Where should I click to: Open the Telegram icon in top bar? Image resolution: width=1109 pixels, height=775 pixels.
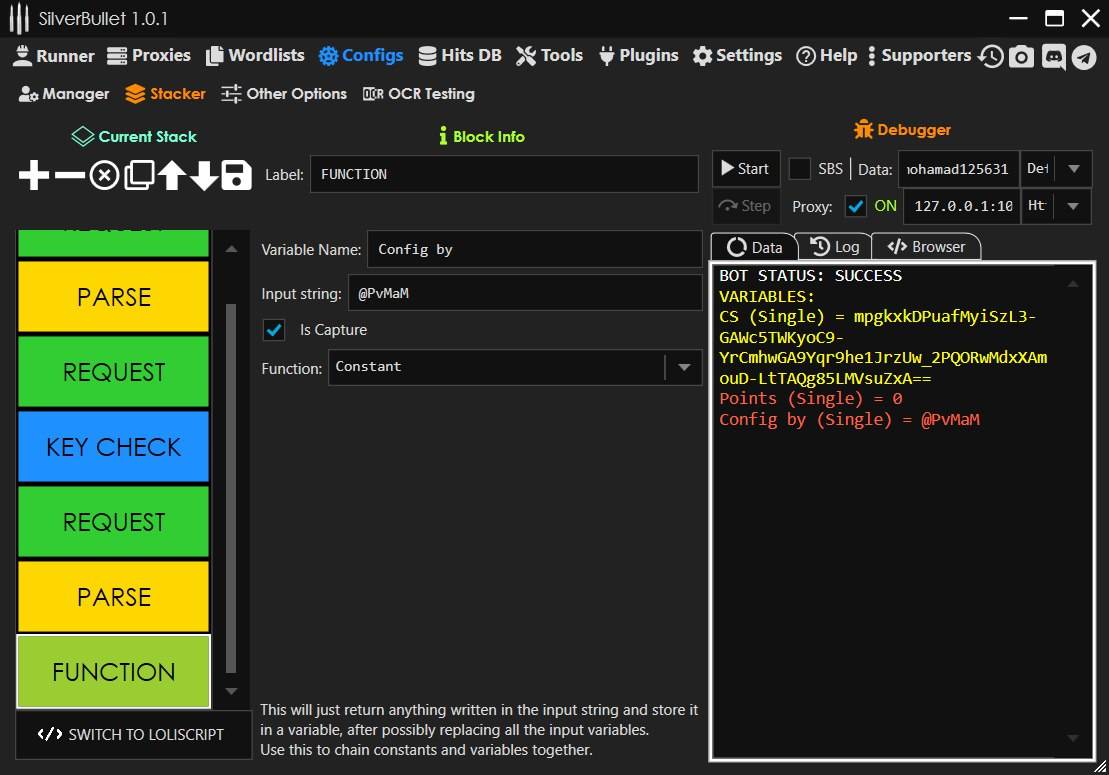click(1084, 57)
